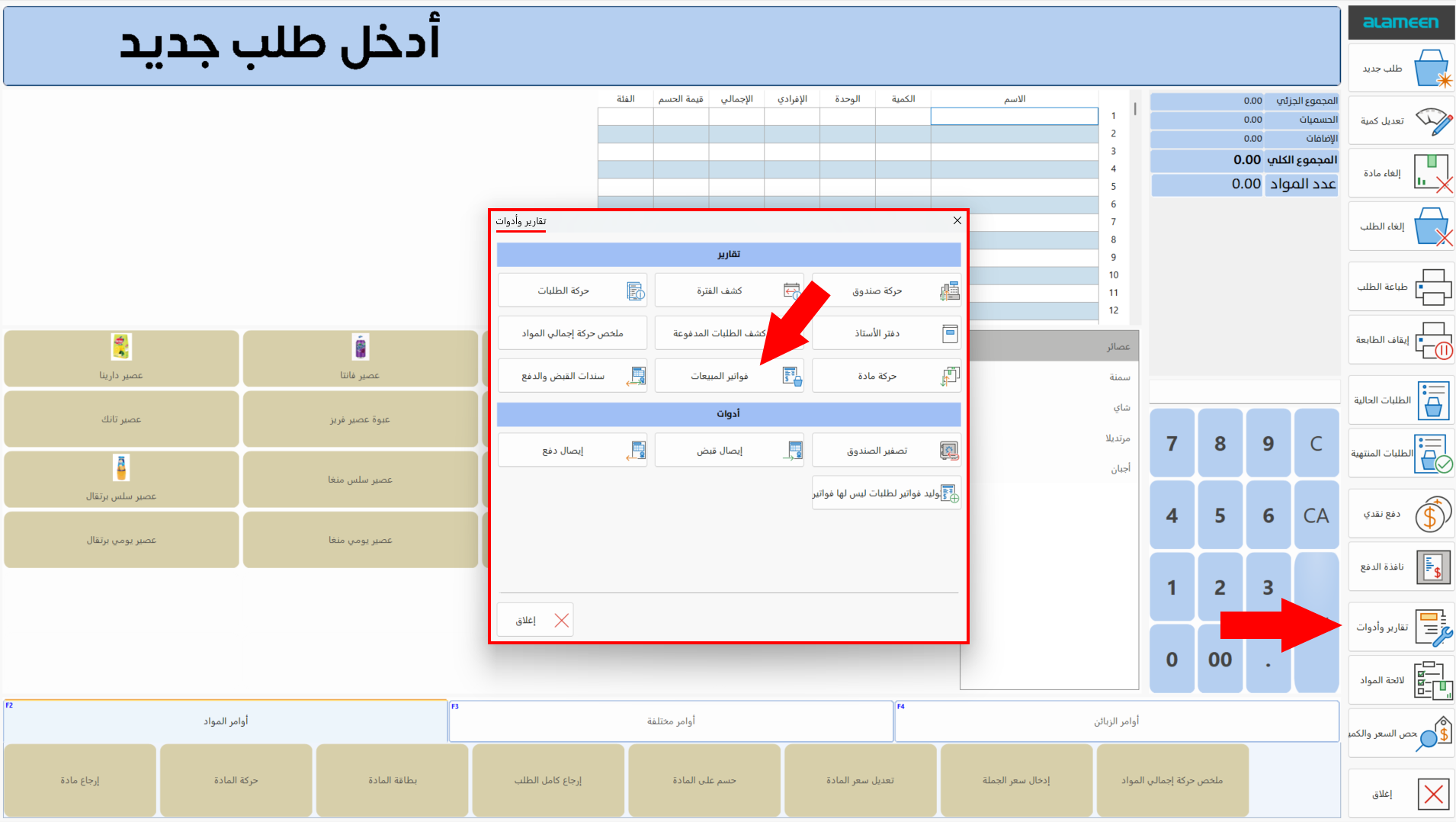
Task: Open فواتير المبيعات sales invoices report
Action: (x=728, y=376)
